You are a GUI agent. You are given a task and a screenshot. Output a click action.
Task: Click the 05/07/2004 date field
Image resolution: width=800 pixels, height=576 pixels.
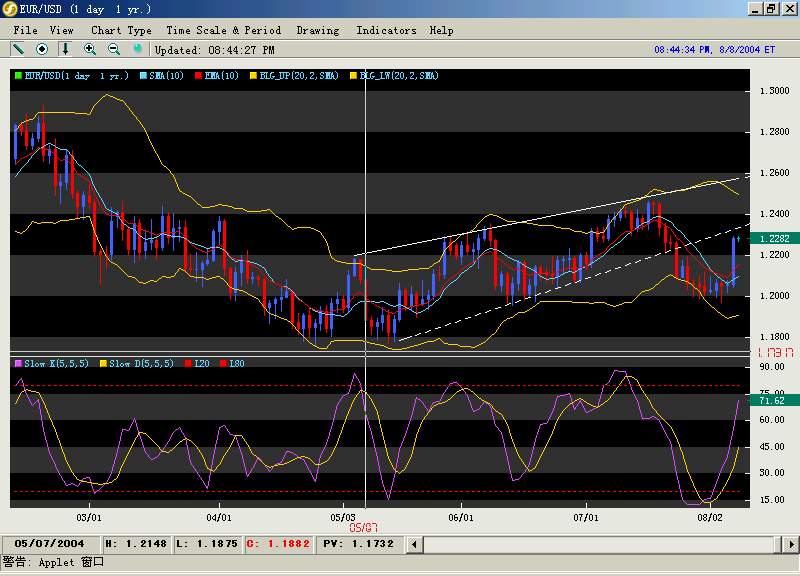(49, 544)
